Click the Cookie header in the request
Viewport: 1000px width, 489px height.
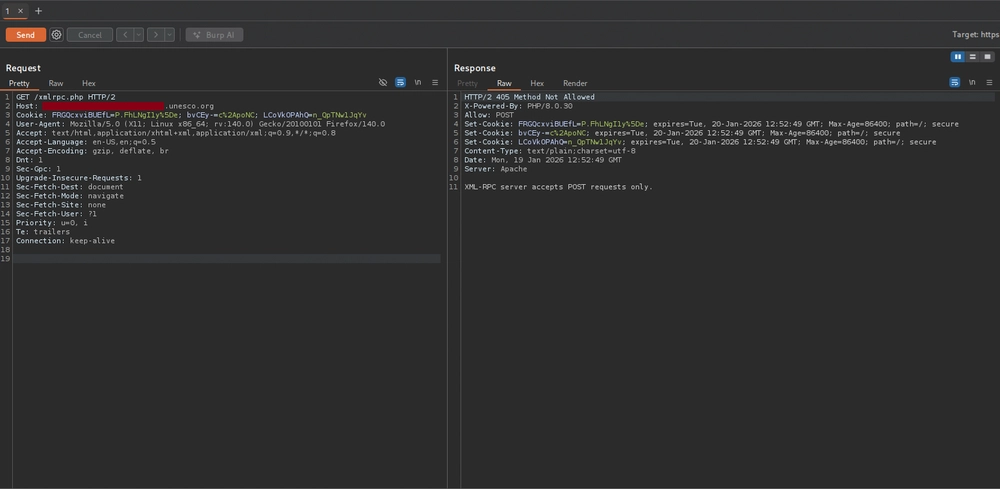coord(191,115)
